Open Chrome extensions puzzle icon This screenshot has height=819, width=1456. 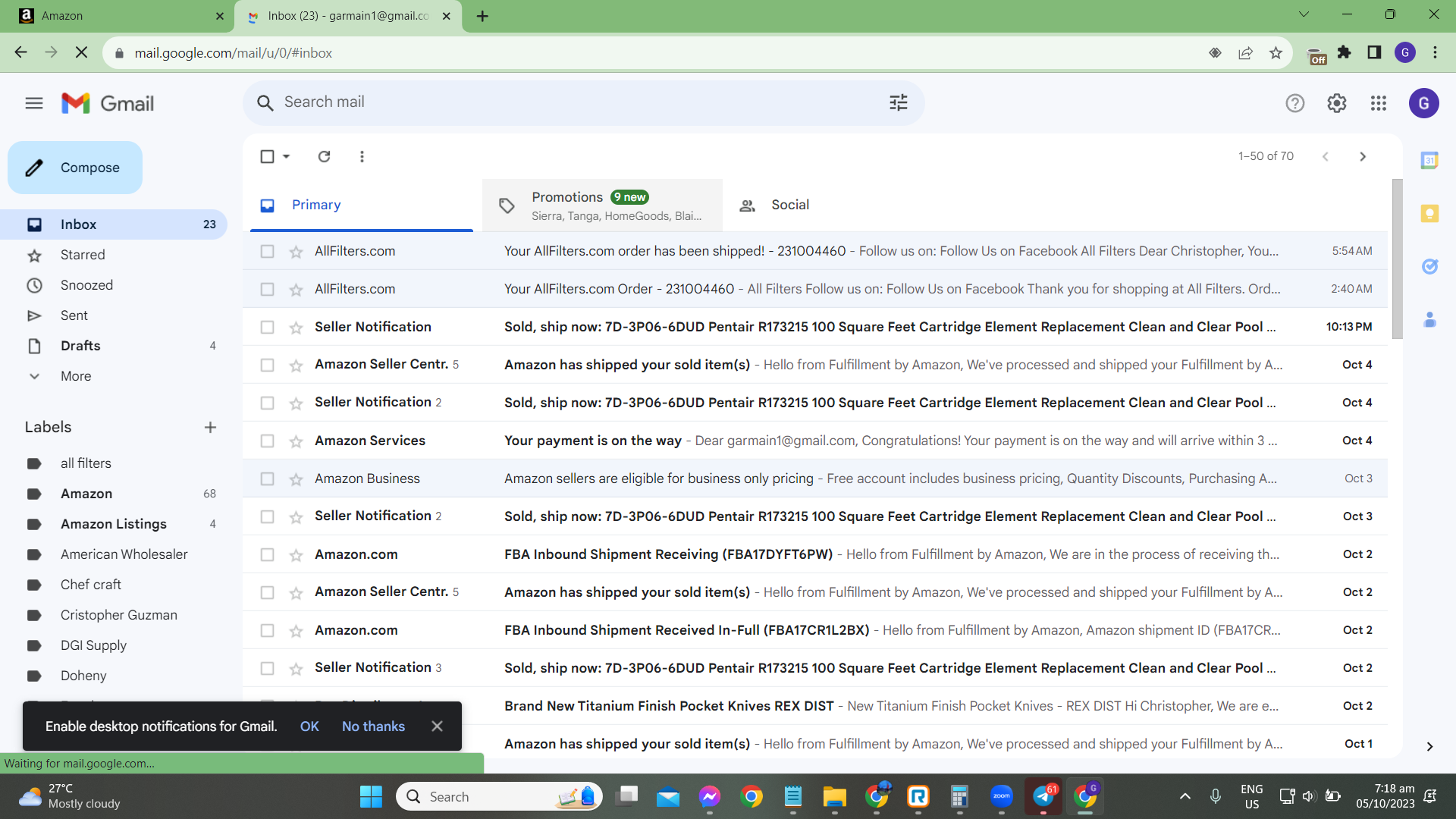pyautogui.click(x=1344, y=53)
